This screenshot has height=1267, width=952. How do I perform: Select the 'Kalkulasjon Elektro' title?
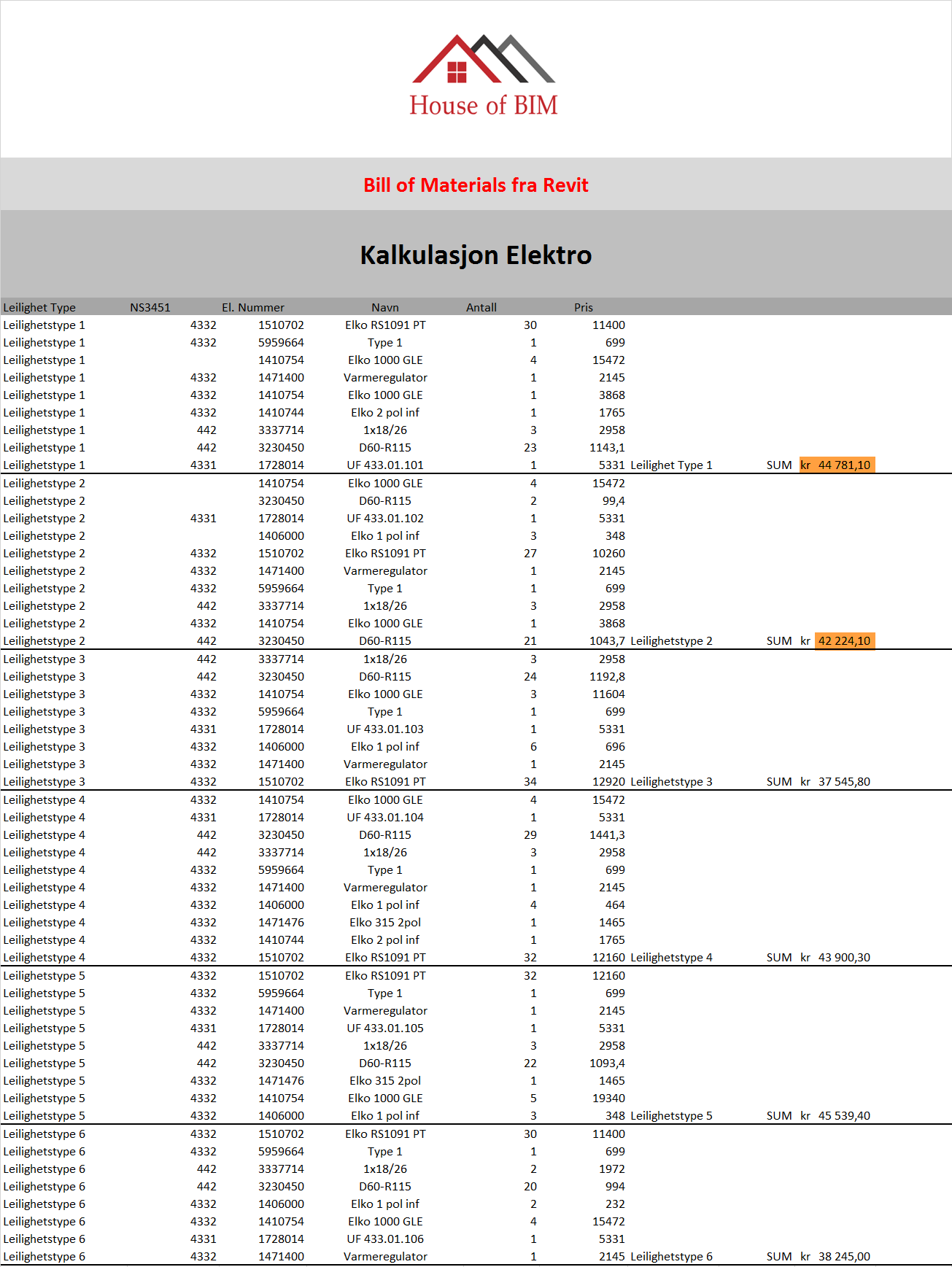click(476, 255)
